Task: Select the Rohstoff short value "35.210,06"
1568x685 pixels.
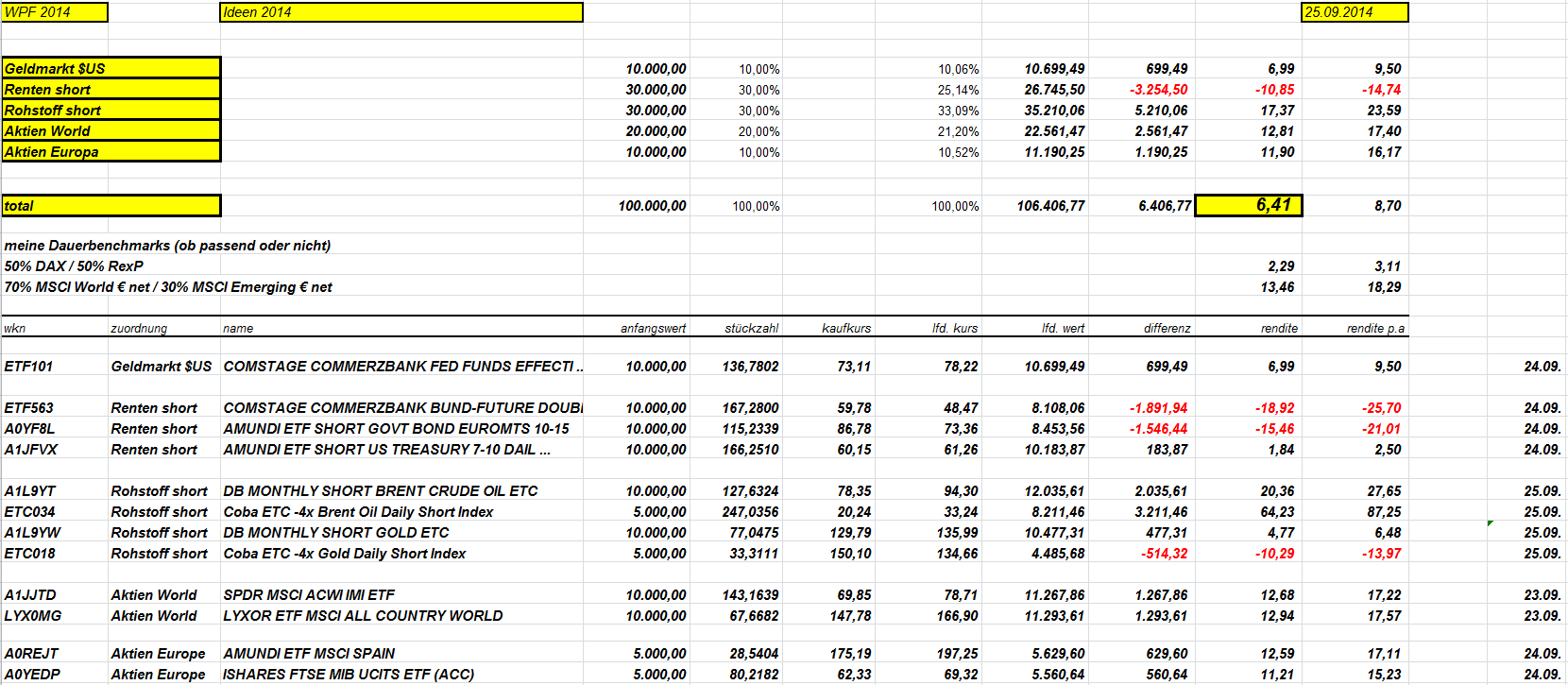Action: pos(1055,111)
